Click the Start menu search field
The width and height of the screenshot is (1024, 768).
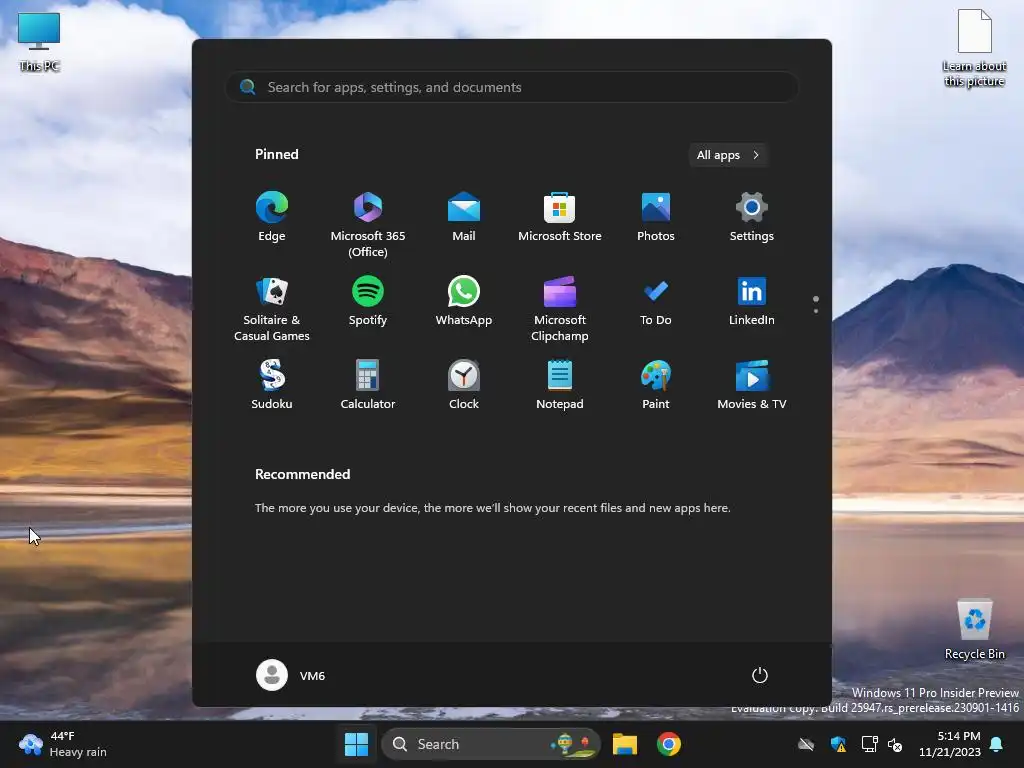[x=512, y=87]
